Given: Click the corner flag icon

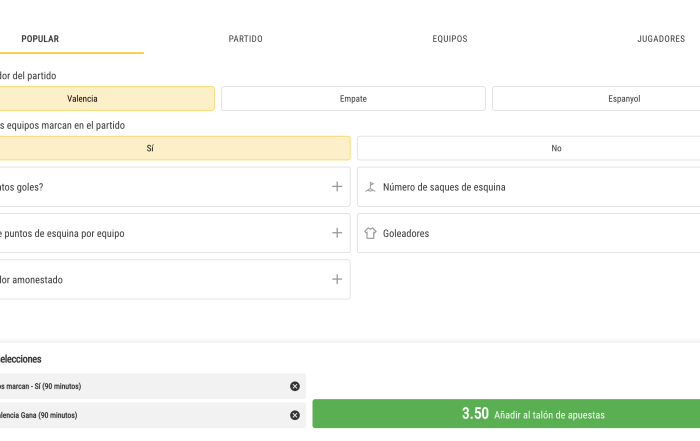Looking at the screenshot, I should pyautogui.click(x=371, y=187).
